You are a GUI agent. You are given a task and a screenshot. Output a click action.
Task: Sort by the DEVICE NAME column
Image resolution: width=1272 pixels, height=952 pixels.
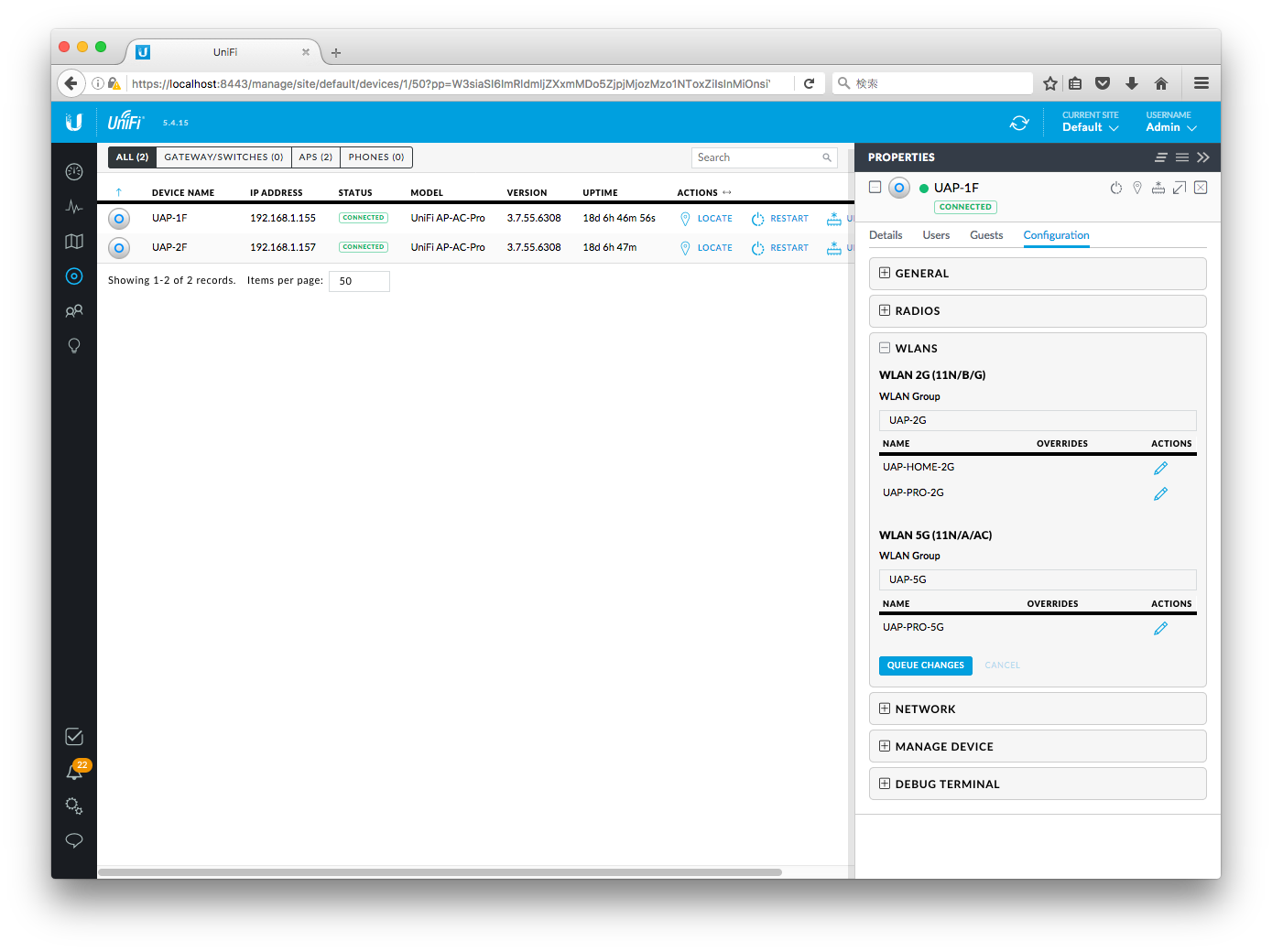(183, 193)
